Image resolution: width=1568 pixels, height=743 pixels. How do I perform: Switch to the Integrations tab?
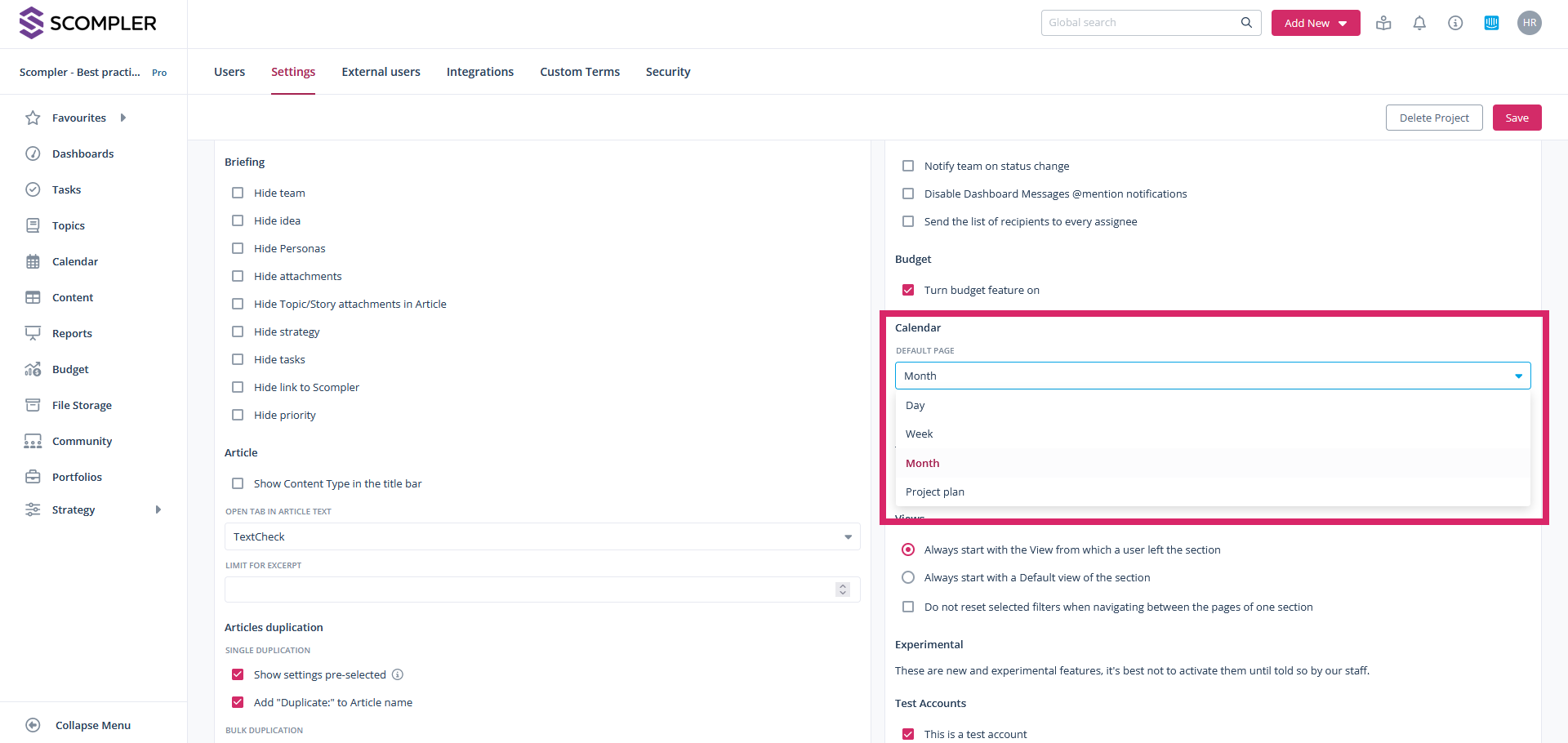(479, 72)
